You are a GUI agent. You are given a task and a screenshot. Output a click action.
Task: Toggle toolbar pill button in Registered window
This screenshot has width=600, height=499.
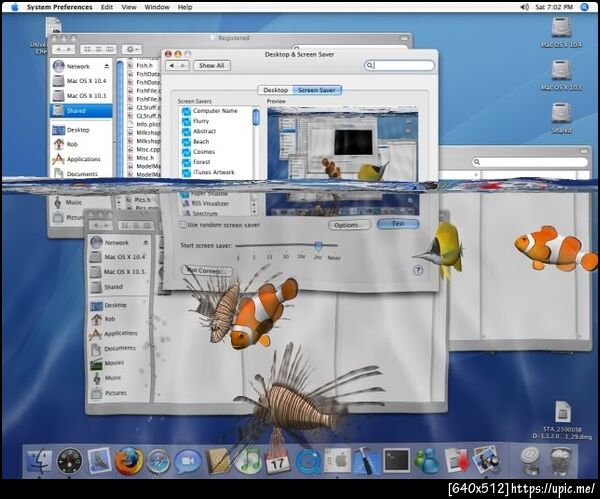404,38
